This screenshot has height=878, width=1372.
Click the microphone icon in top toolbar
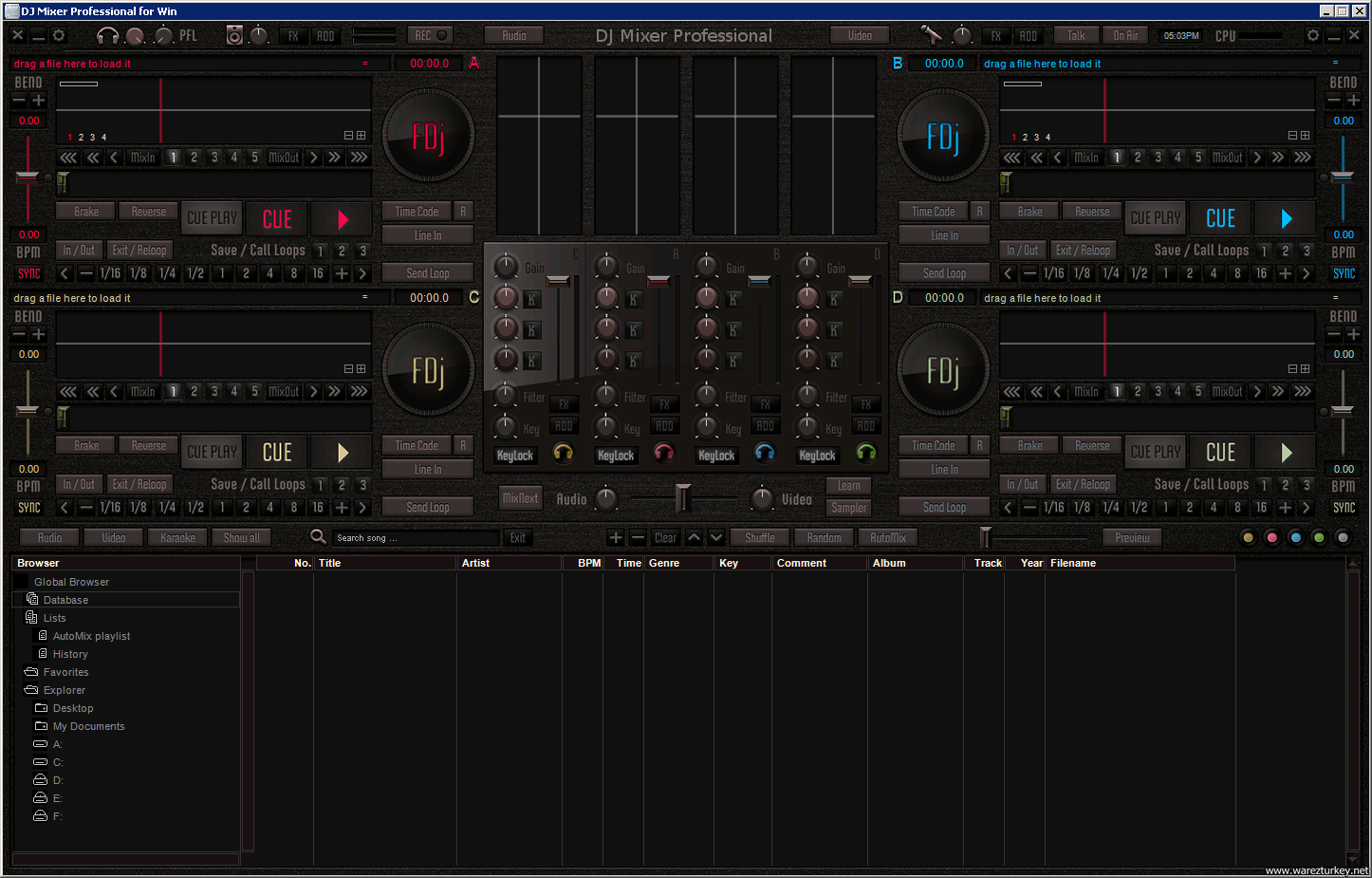[931, 36]
